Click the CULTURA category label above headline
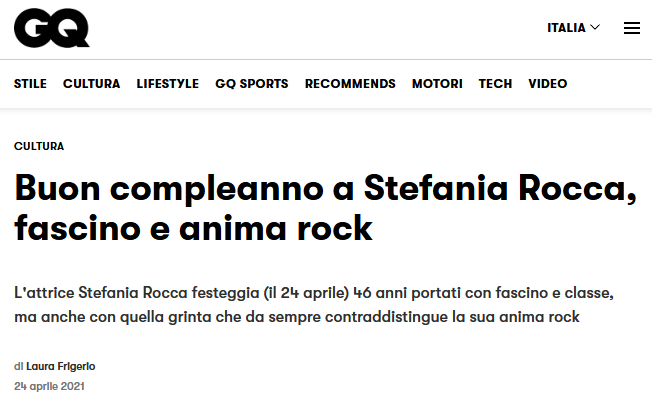Image resolution: width=652 pixels, height=400 pixels. [x=39, y=146]
